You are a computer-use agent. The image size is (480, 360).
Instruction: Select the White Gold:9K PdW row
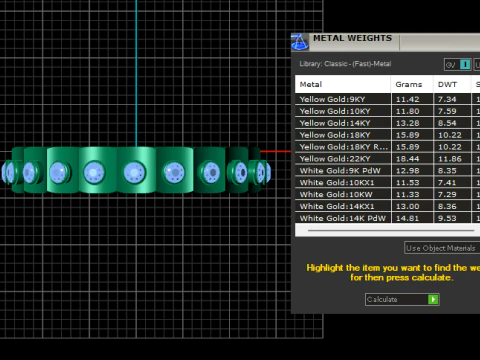pyautogui.click(x=387, y=171)
